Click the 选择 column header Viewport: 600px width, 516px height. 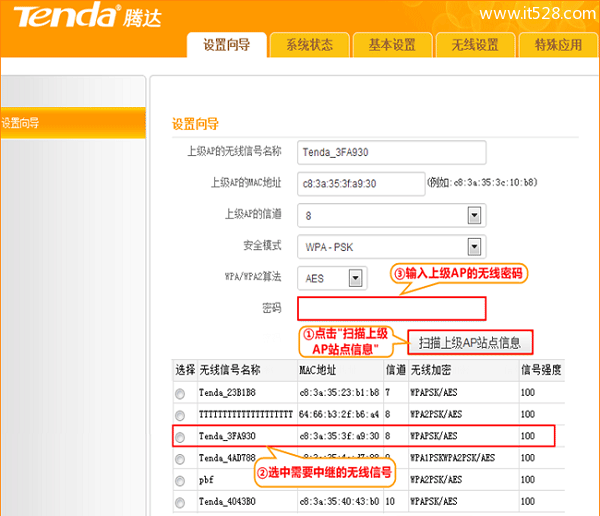185,370
